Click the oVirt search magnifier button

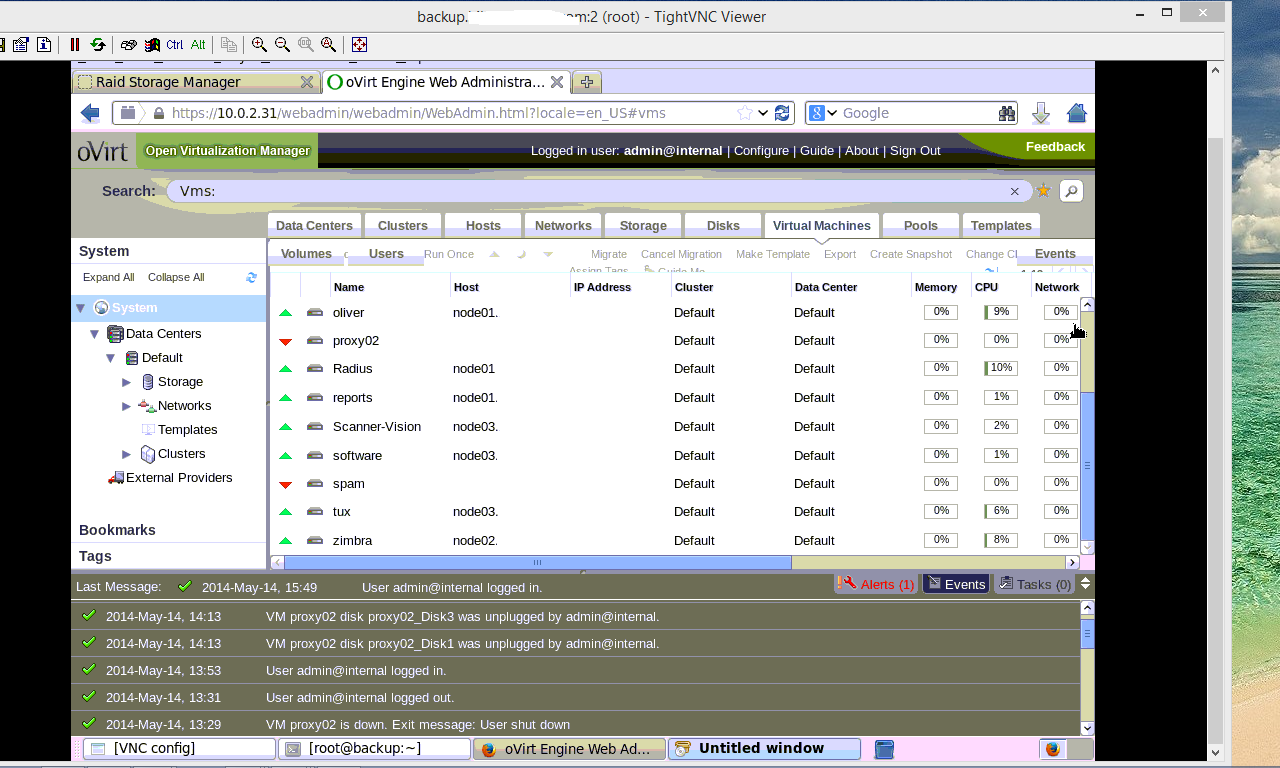[1070, 191]
